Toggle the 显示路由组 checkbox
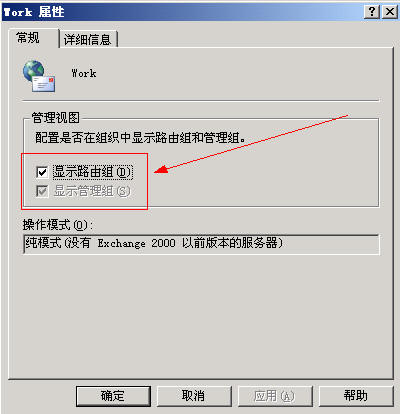Screen dimensions: 400x414 [x=42, y=172]
